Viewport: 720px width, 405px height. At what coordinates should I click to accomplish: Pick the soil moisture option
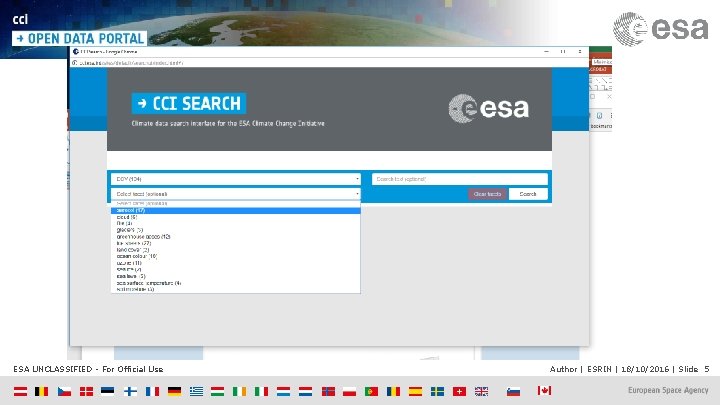(x=236, y=289)
